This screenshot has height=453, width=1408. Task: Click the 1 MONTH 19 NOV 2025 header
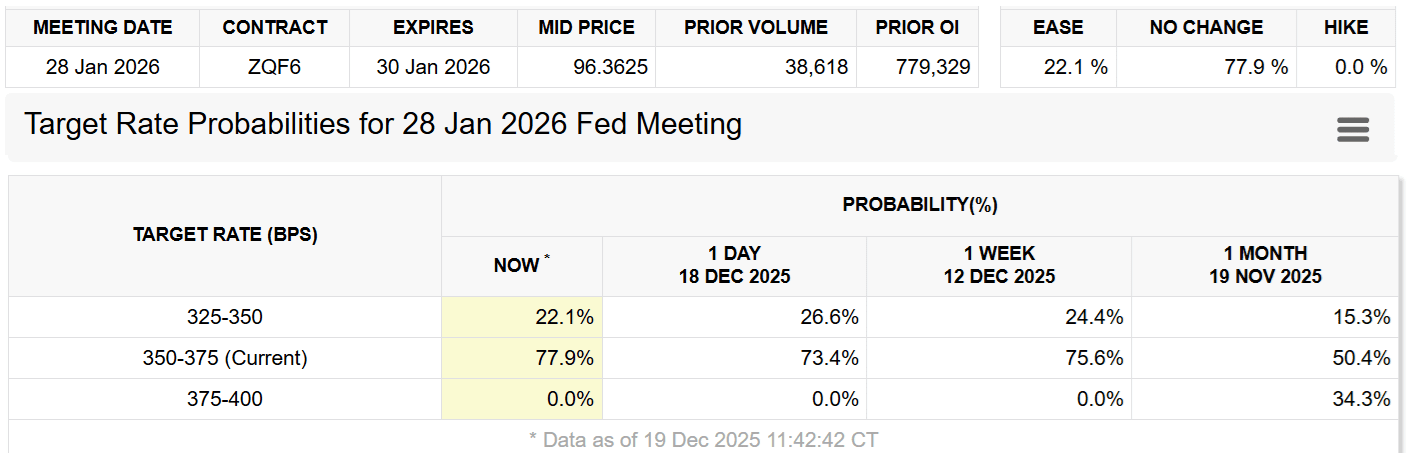tap(1265, 265)
